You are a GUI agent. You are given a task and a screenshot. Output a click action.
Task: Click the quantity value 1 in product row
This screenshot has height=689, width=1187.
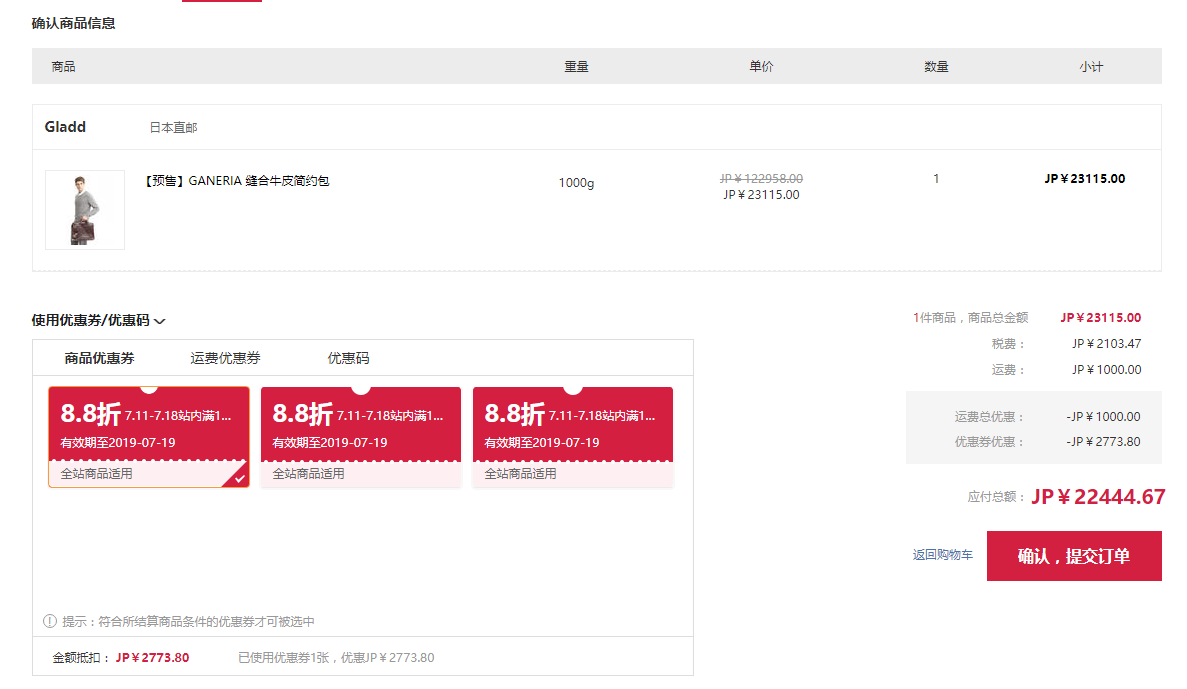[936, 179]
